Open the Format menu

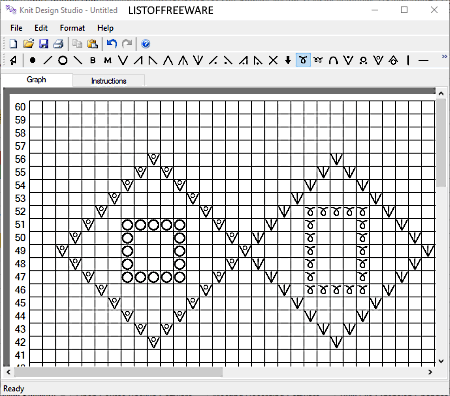tap(72, 28)
